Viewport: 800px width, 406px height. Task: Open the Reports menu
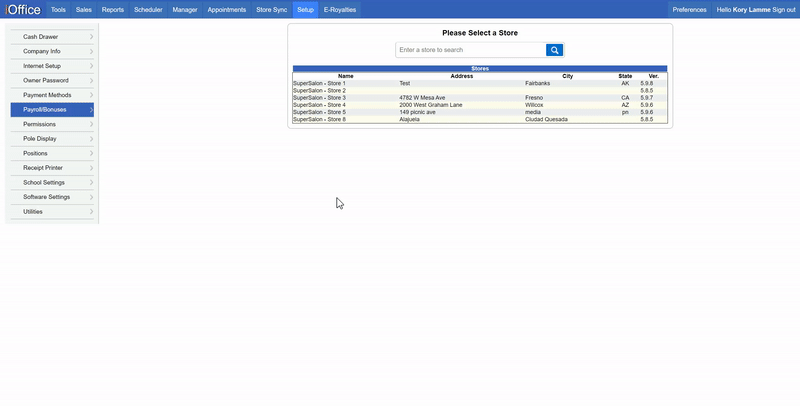tap(113, 10)
